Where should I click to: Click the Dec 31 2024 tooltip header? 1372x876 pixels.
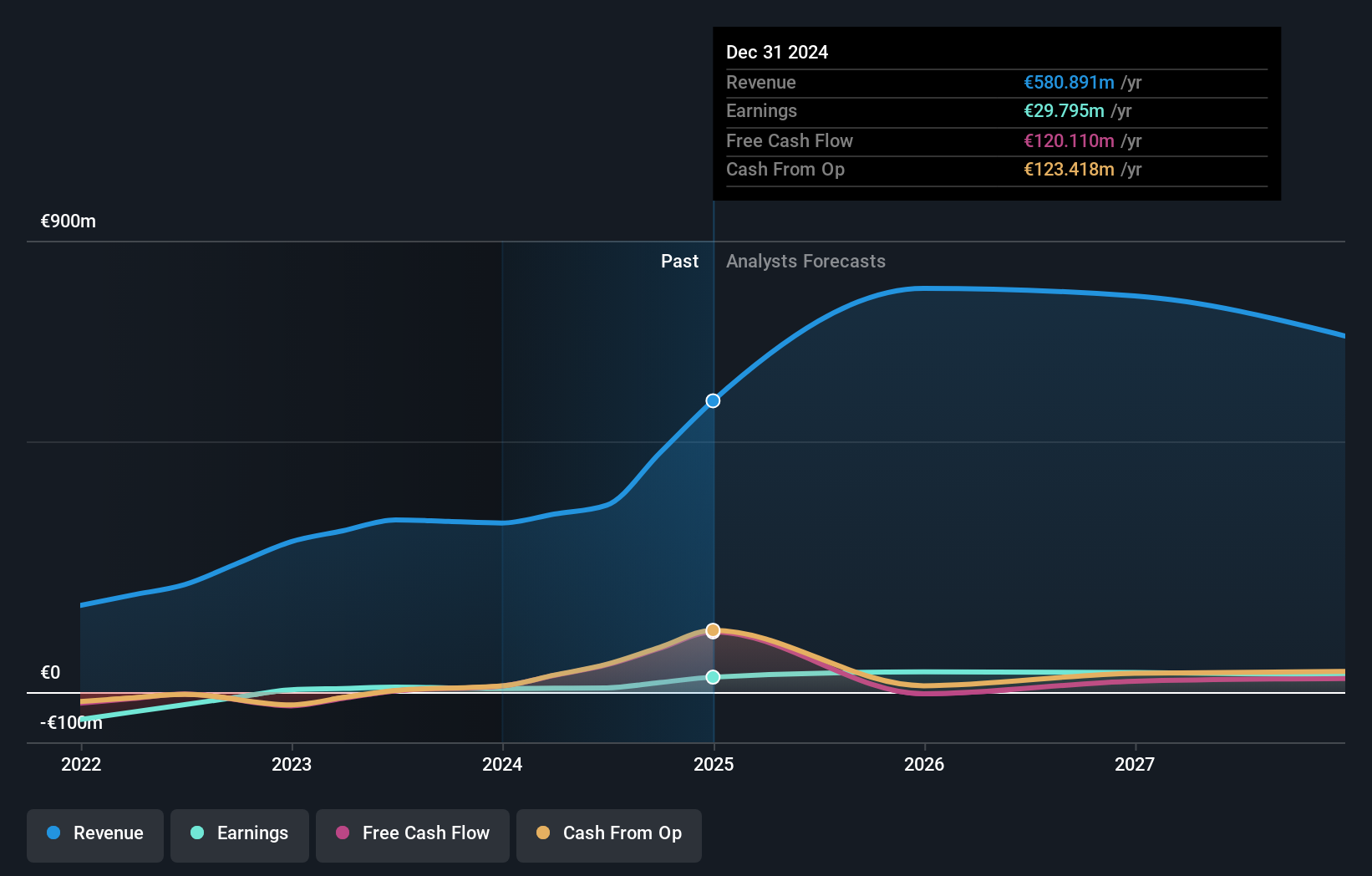coord(777,53)
